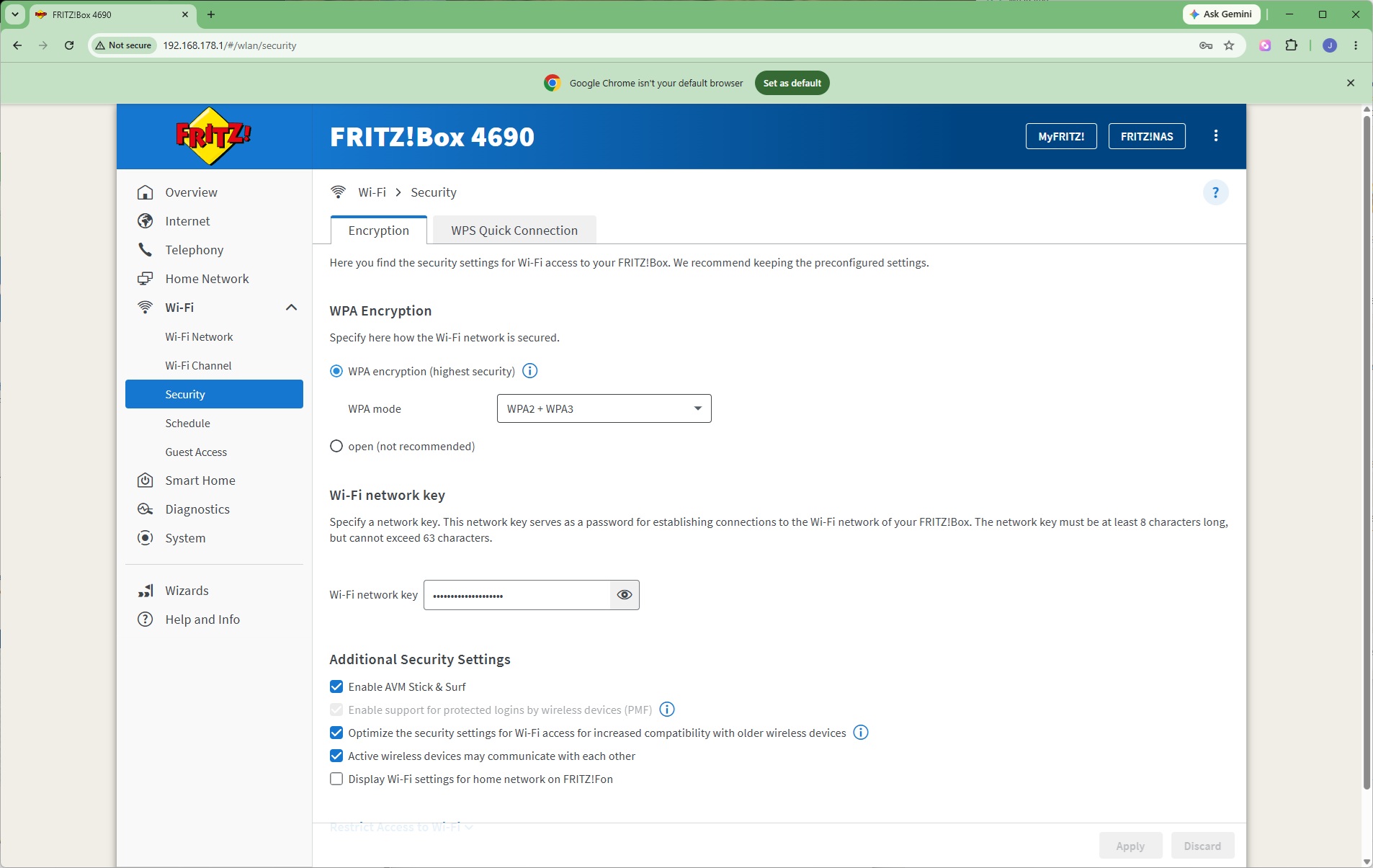Click the page vertical scrollbar

point(1367,453)
